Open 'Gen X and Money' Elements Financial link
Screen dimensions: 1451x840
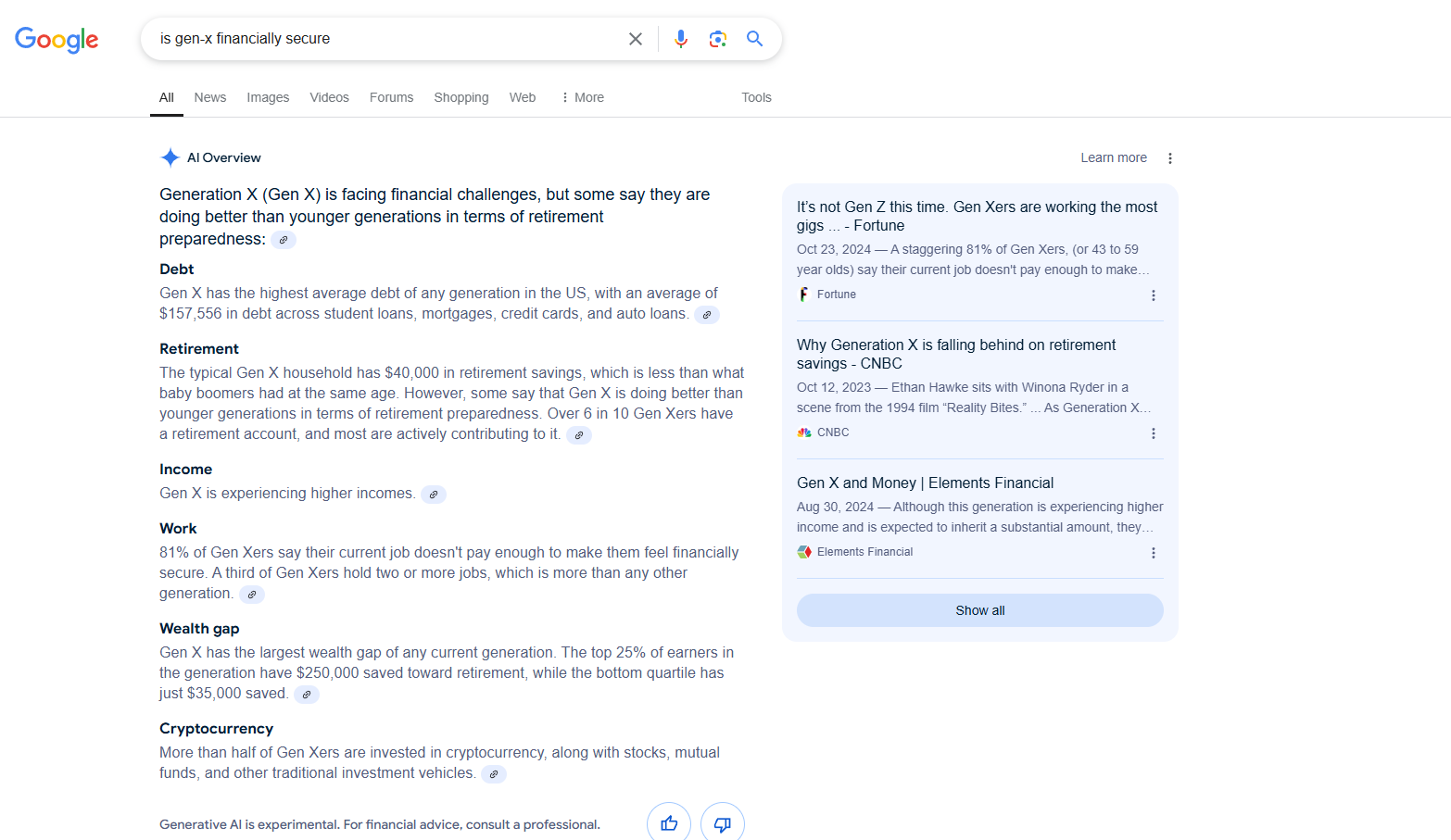(925, 483)
